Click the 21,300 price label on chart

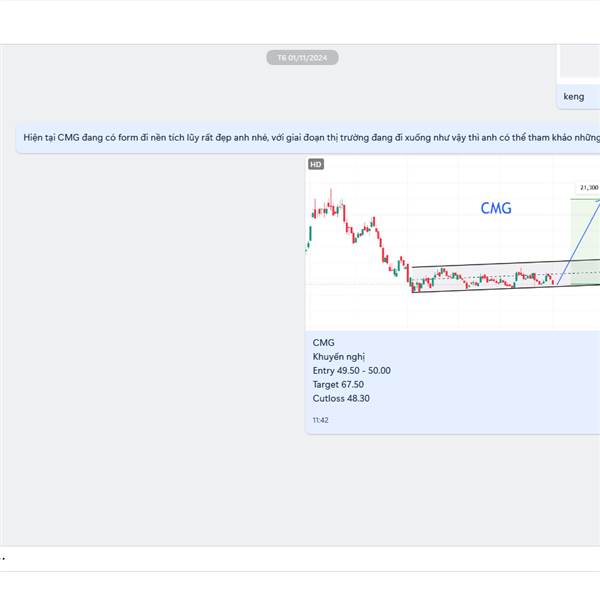point(589,188)
